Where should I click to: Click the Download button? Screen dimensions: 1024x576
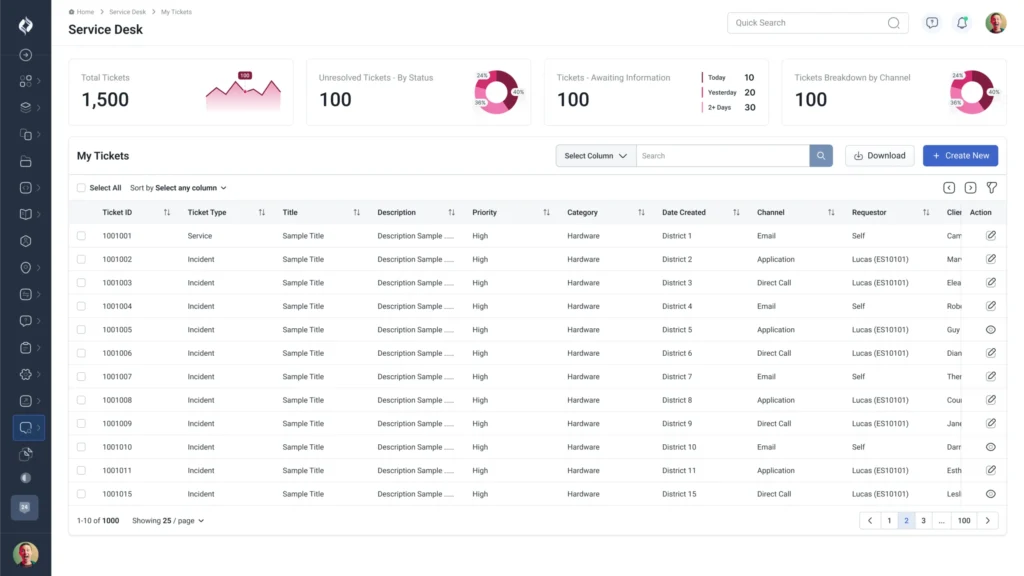(879, 156)
